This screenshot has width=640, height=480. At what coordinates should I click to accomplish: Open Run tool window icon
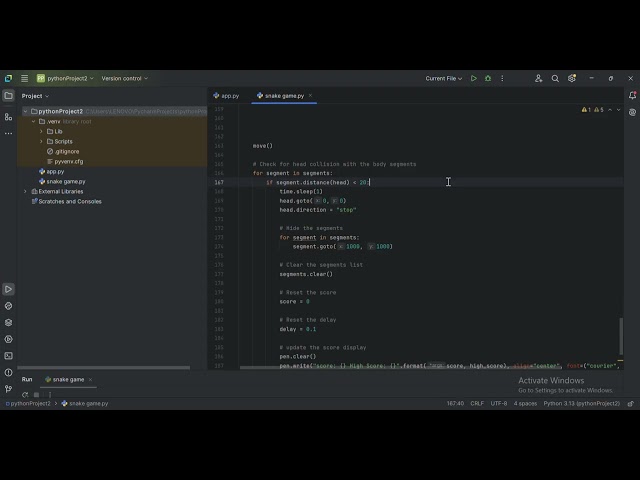[x=8, y=289]
